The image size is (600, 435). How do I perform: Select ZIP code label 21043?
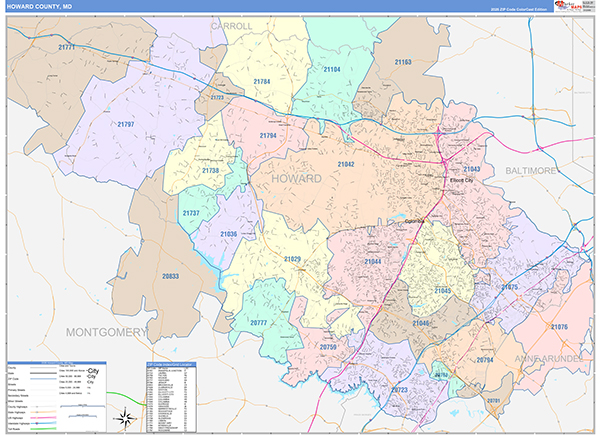point(471,169)
